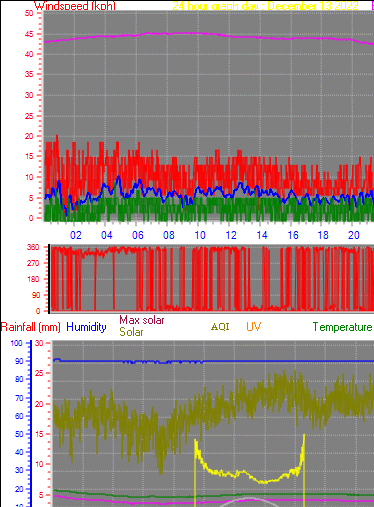The width and height of the screenshot is (374, 507).
Task: Click the '0' label on the windspeed axis
Action: coord(31,218)
